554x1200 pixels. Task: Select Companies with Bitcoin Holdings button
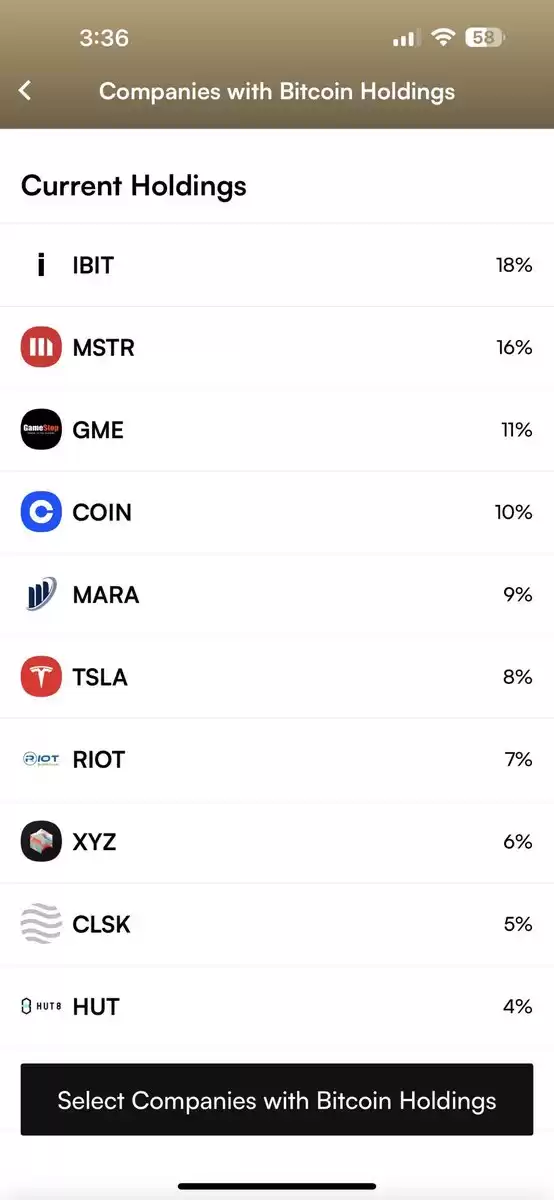tap(277, 1100)
